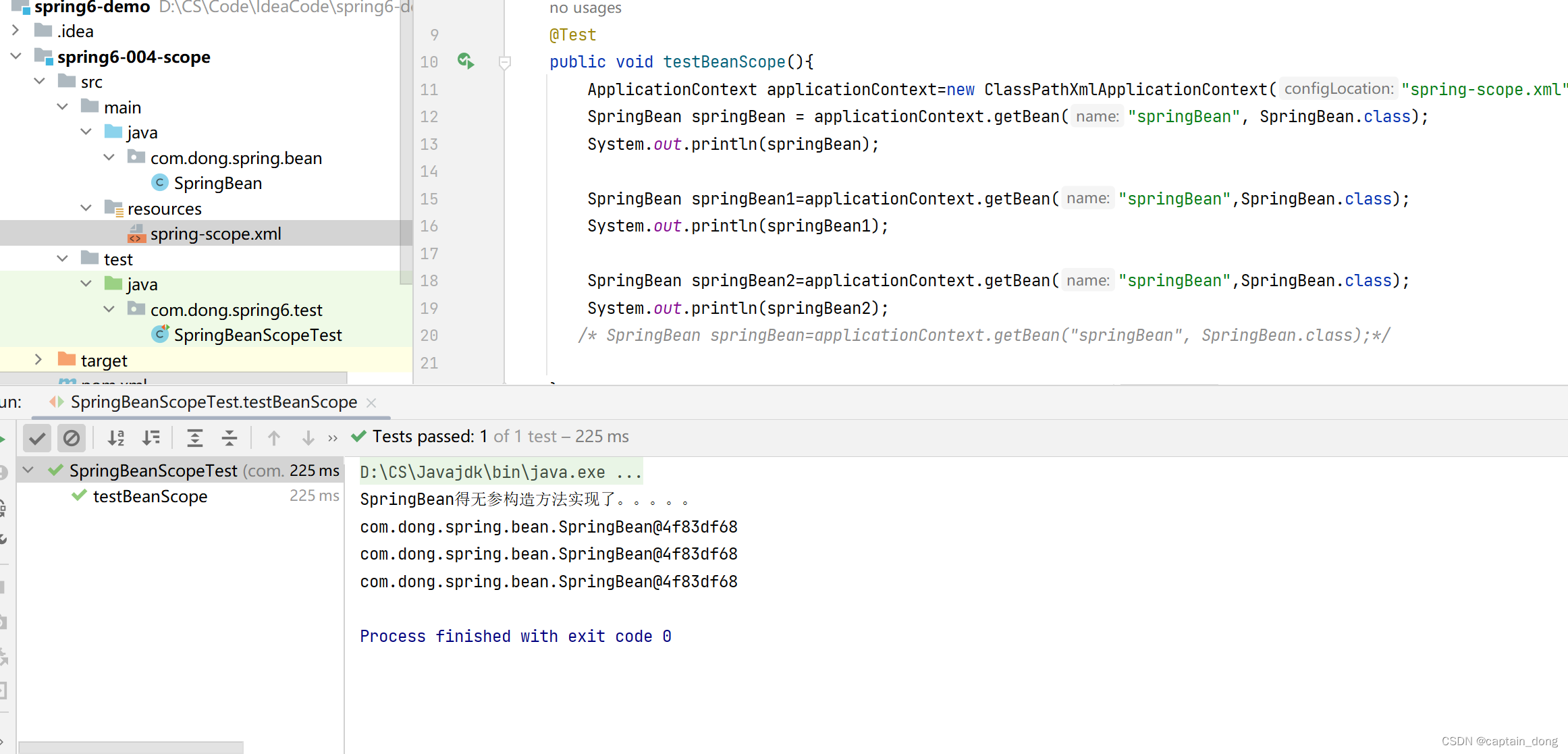Toggle Show Passed tests filter
Screen dimensions: 1568x754
[37, 437]
